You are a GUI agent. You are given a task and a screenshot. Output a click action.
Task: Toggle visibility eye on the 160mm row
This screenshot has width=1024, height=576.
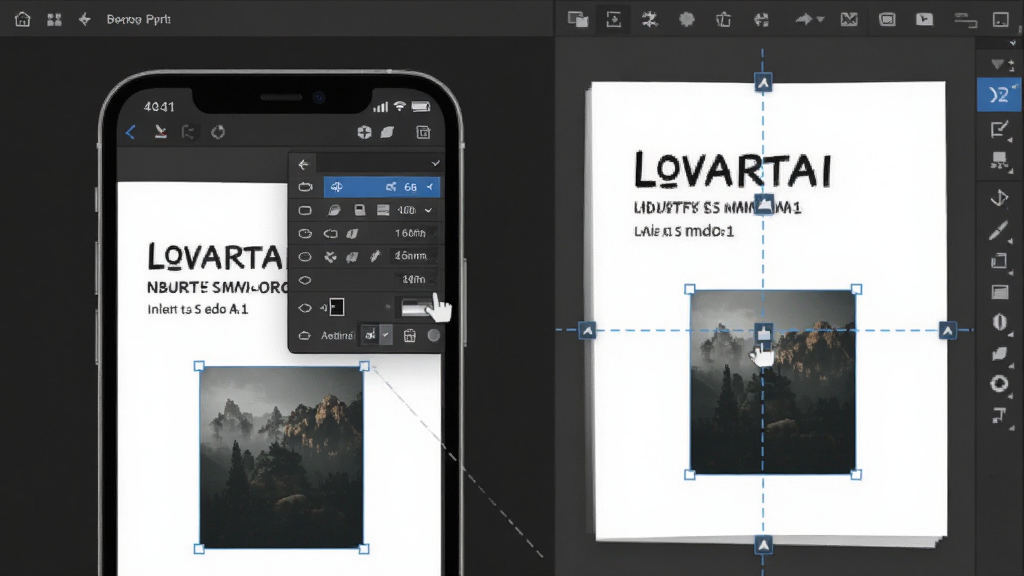click(305, 234)
